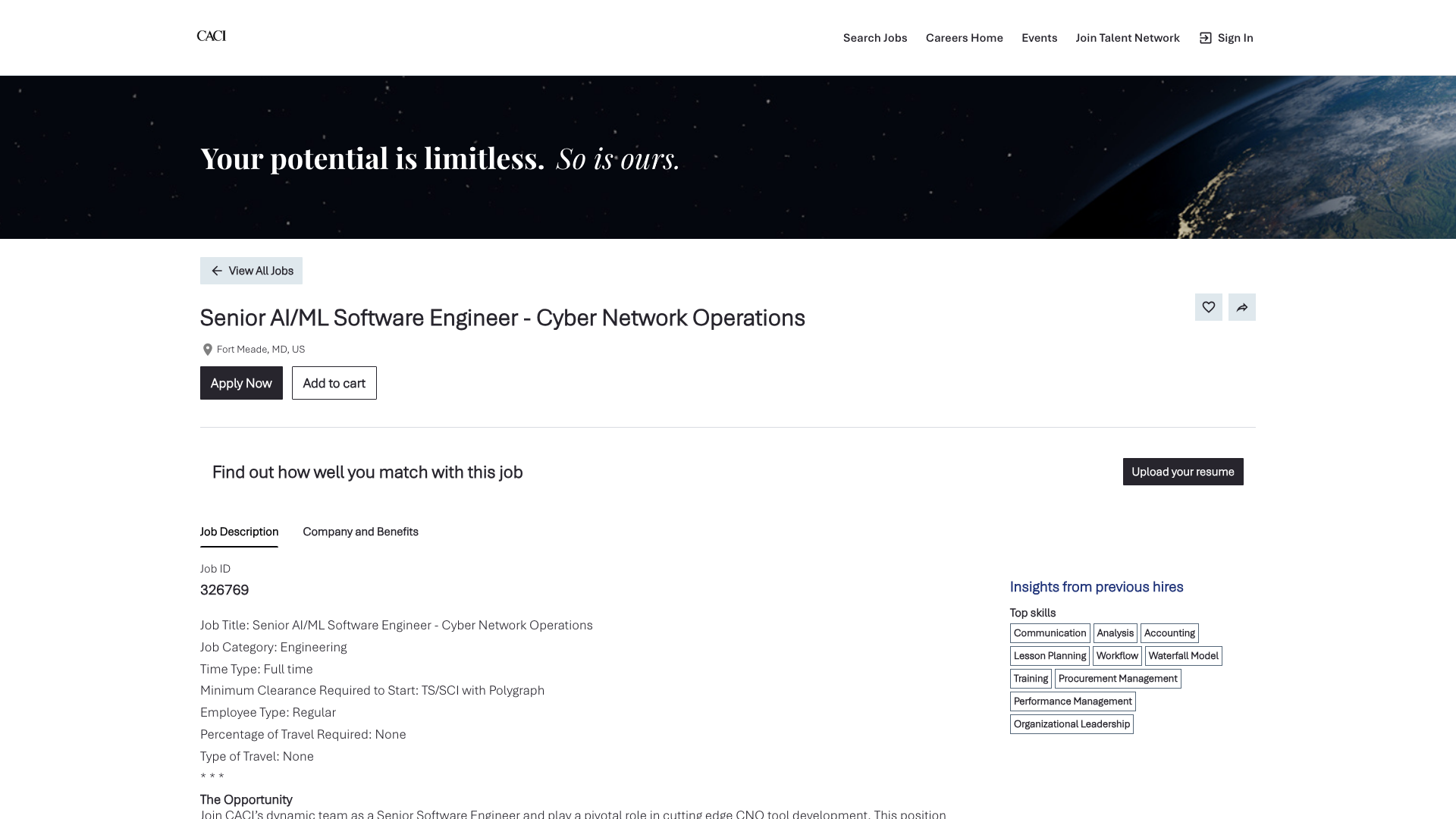Share this job via arrow icon

(1242, 307)
